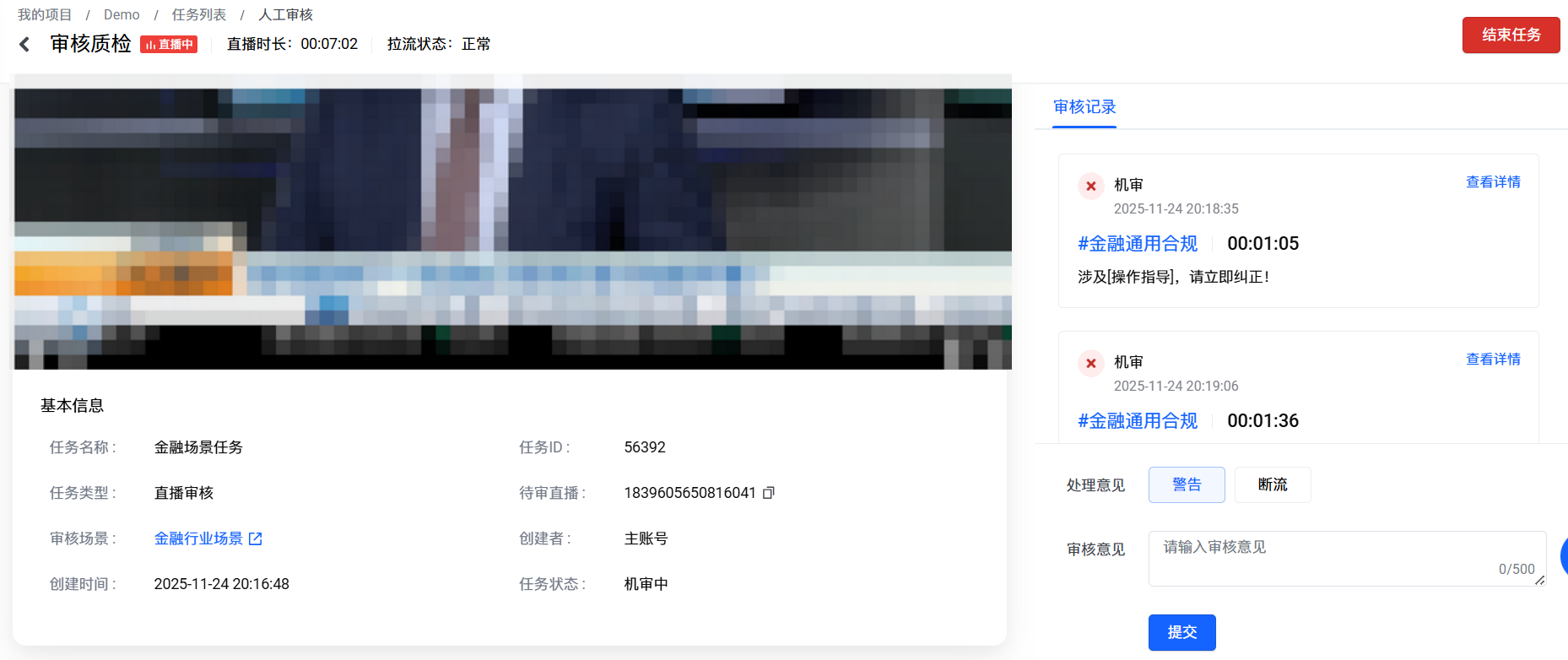1568x660 pixels.
Task: Click the blue floating button at right edge
Action: click(1564, 556)
